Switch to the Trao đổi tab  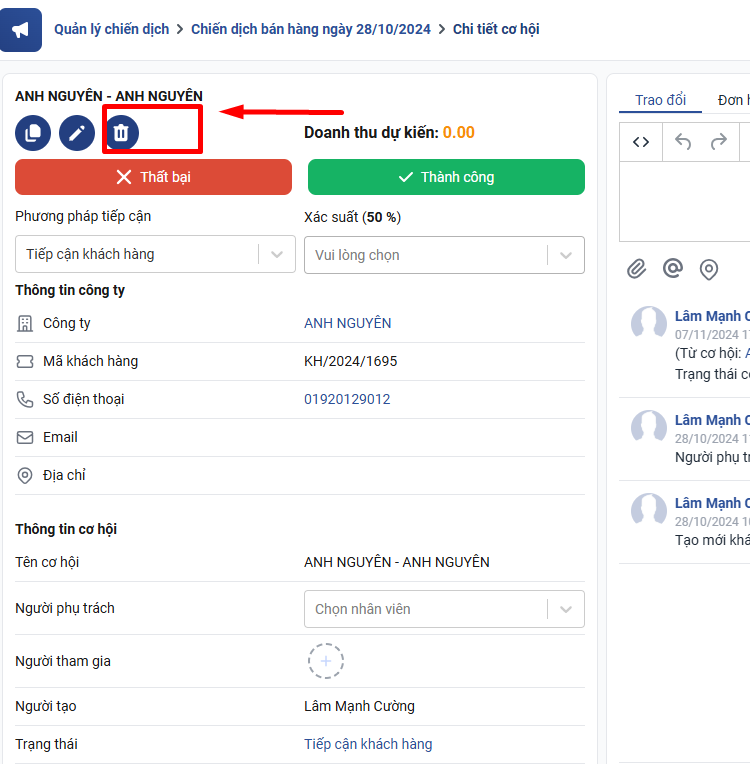[660, 100]
